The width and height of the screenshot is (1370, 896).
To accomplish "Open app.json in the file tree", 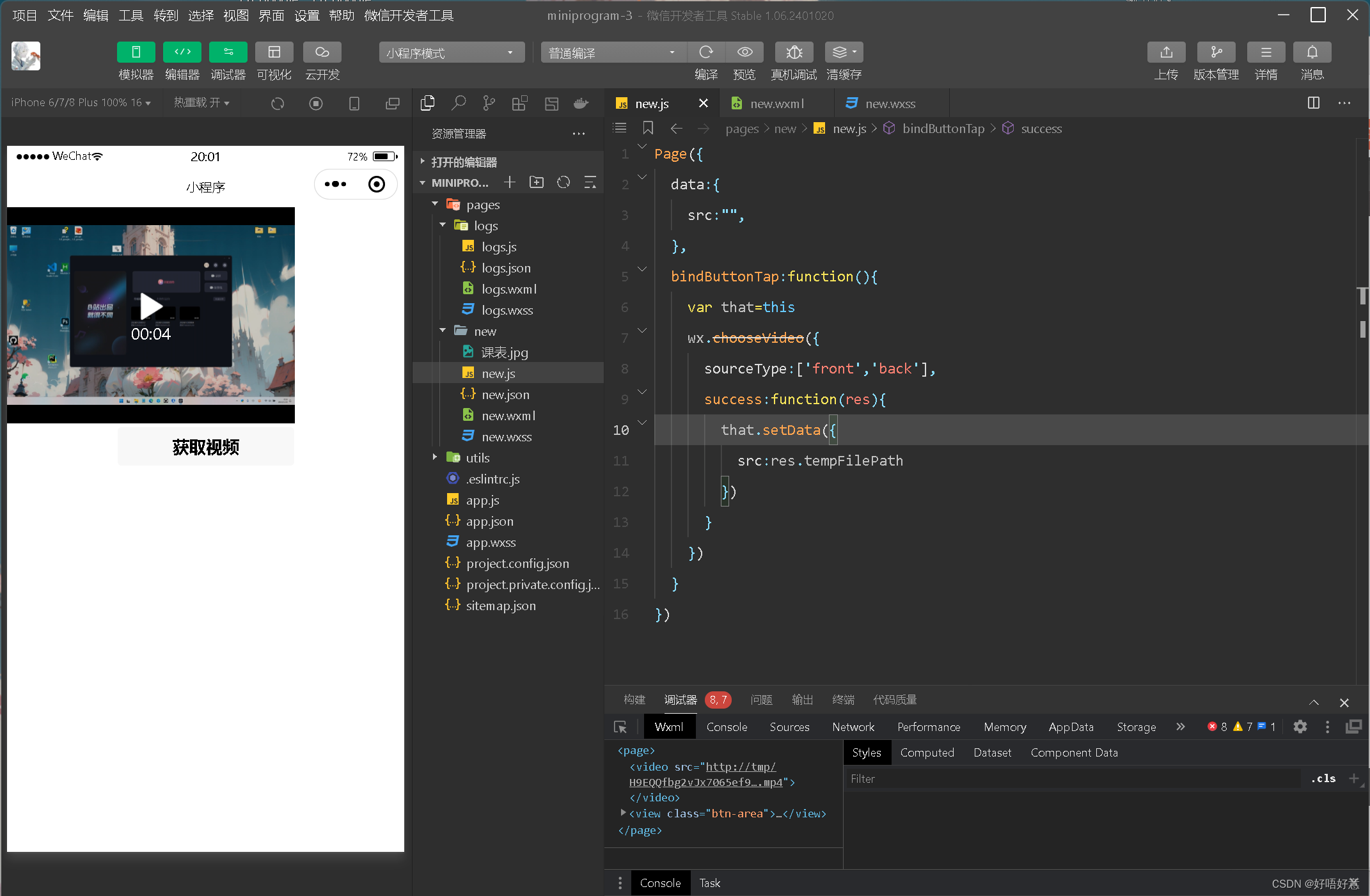I will [489, 521].
